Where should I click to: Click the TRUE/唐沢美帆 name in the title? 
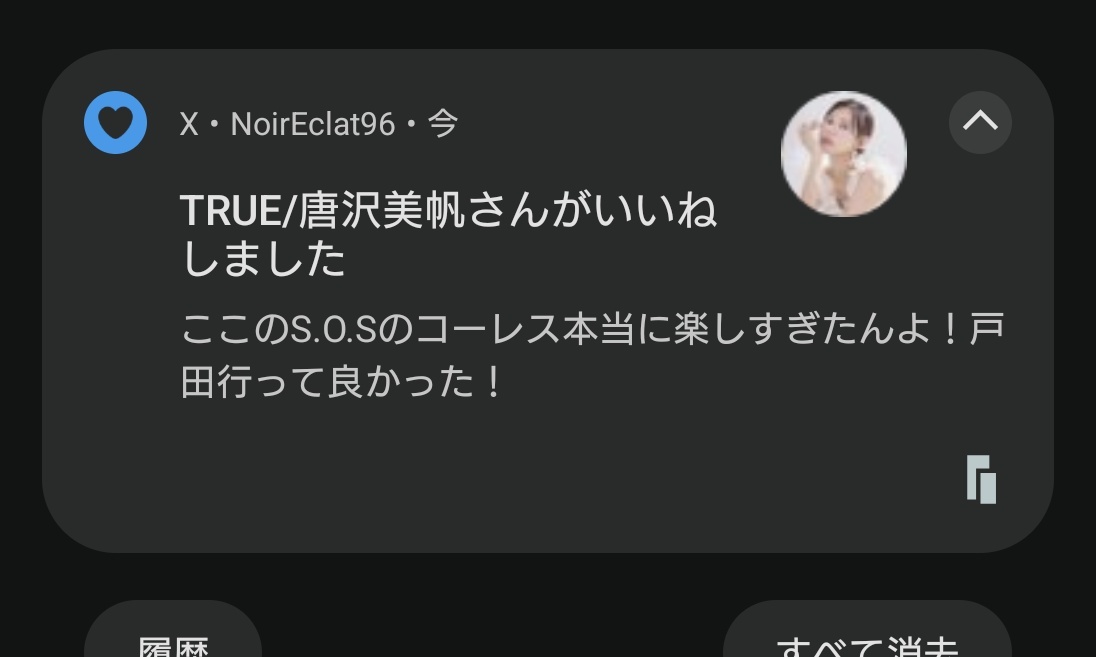click(x=322, y=210)
